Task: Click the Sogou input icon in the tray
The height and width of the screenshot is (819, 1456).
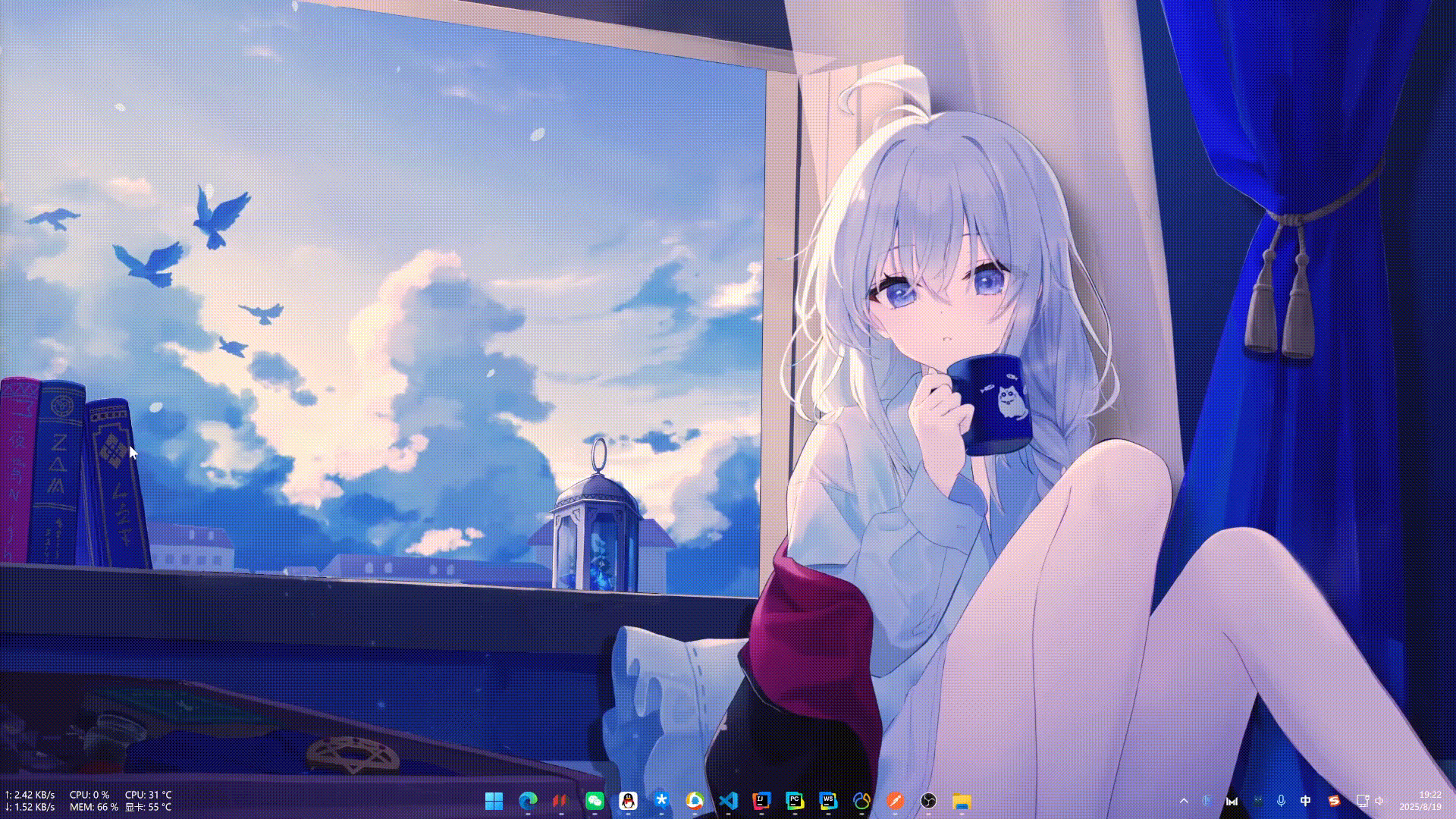Action: [1335, 801]
